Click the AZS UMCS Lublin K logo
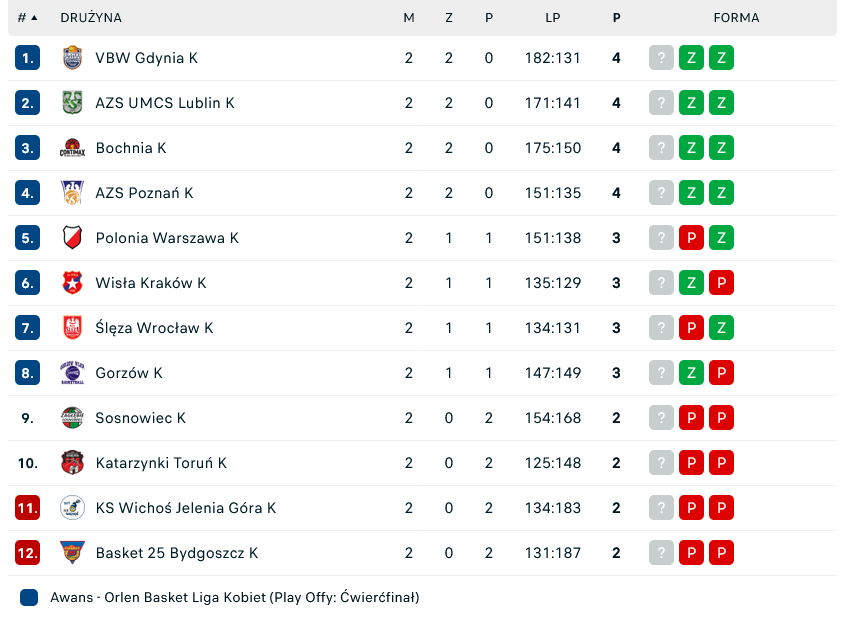 (72, 103)
